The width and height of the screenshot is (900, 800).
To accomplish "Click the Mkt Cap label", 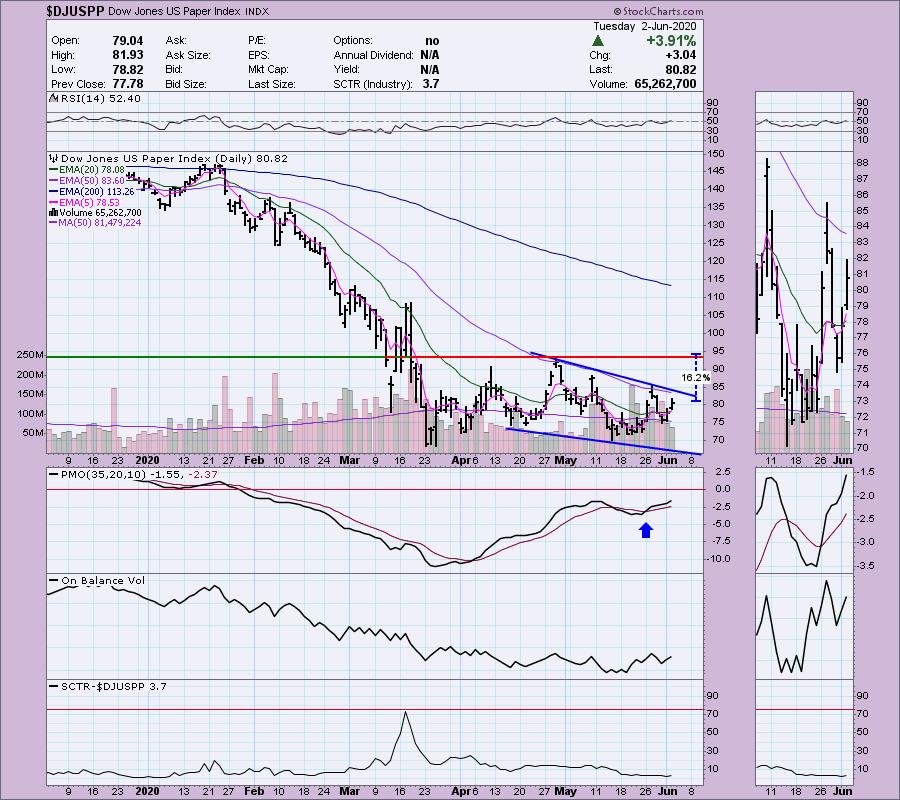I will click(x=269, y=69).
